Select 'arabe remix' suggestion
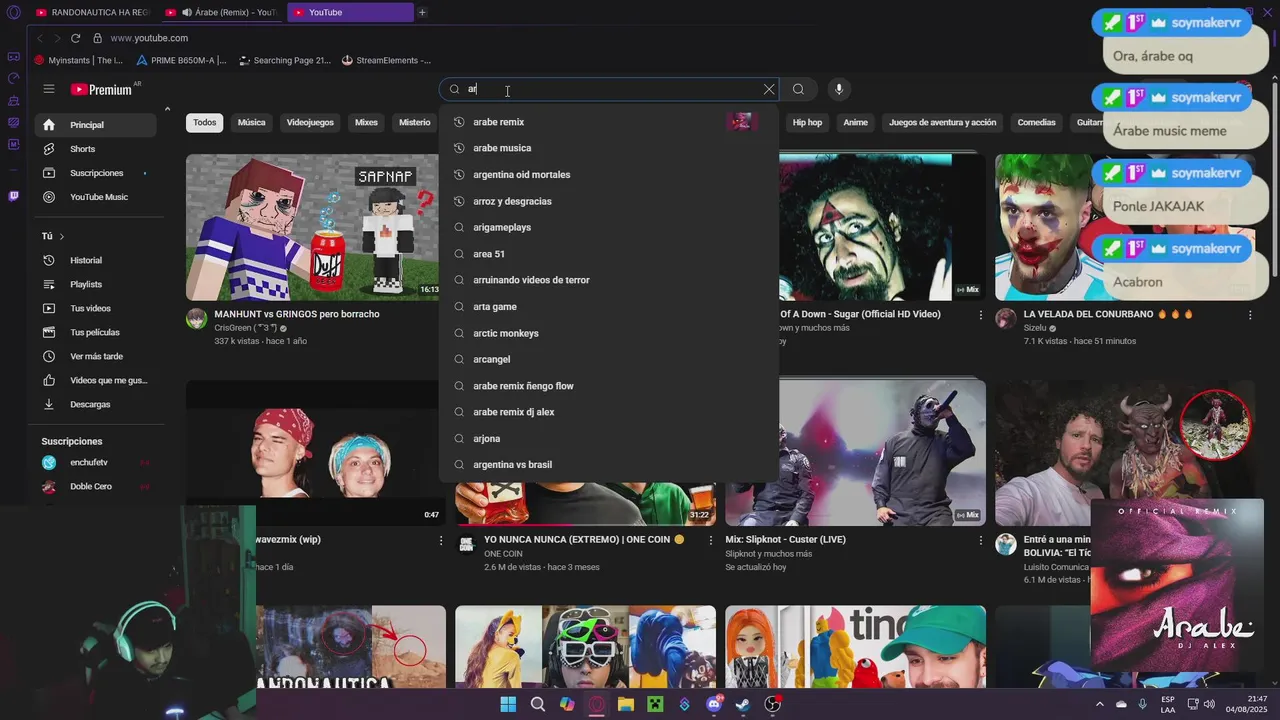The width and height of the screenshot is (1280, 720). tap(608, 122)
